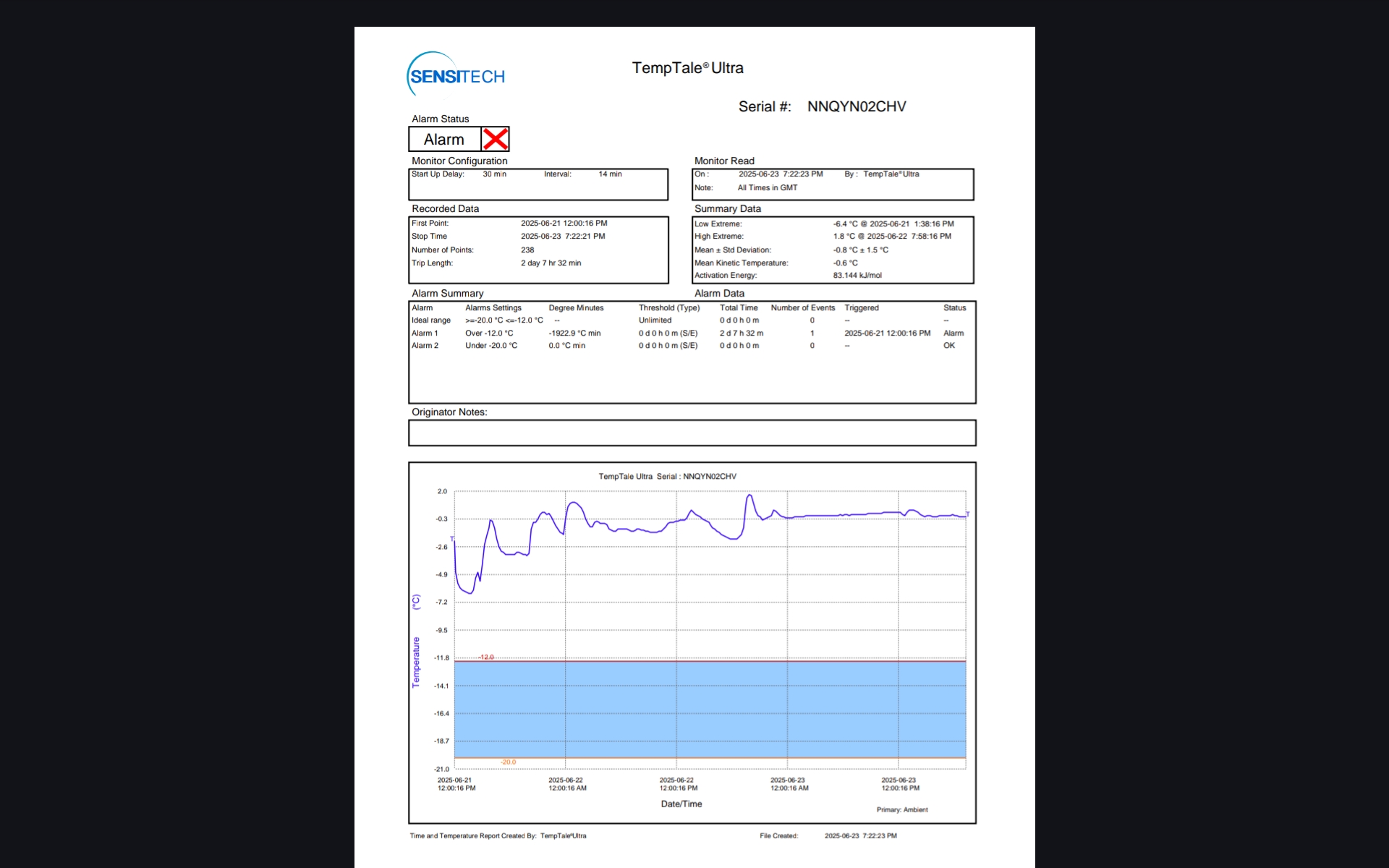Click chart title 'TempTale Ultra Serial : NNQYN02CHV'

point(667,477)
